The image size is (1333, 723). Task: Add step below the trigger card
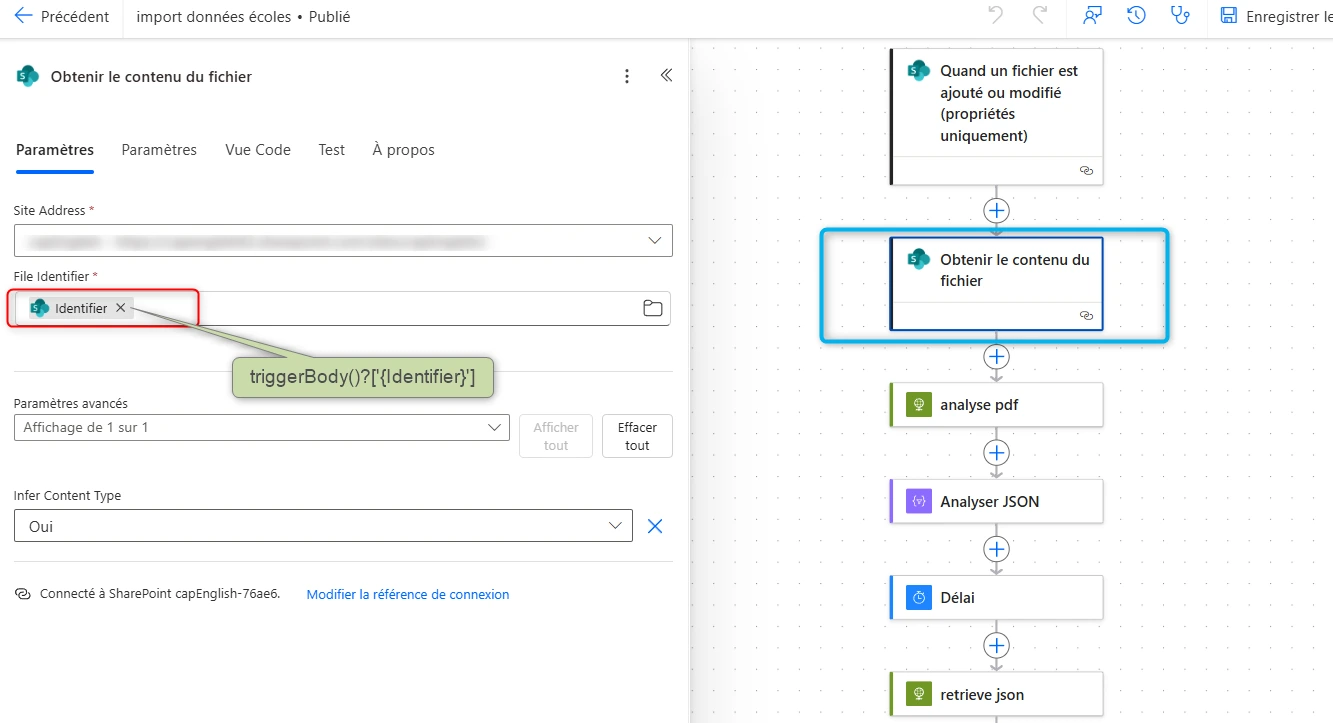996,211
